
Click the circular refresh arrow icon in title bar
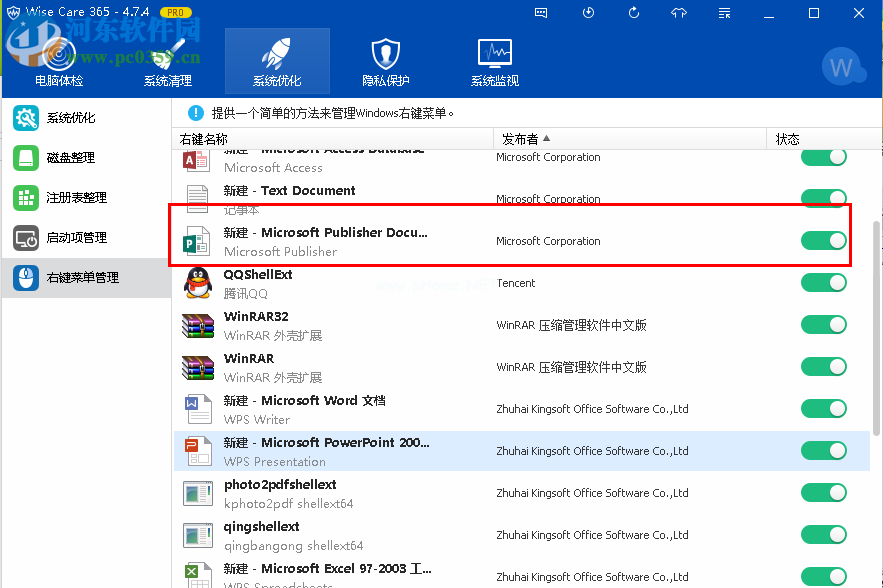(634, 13)
